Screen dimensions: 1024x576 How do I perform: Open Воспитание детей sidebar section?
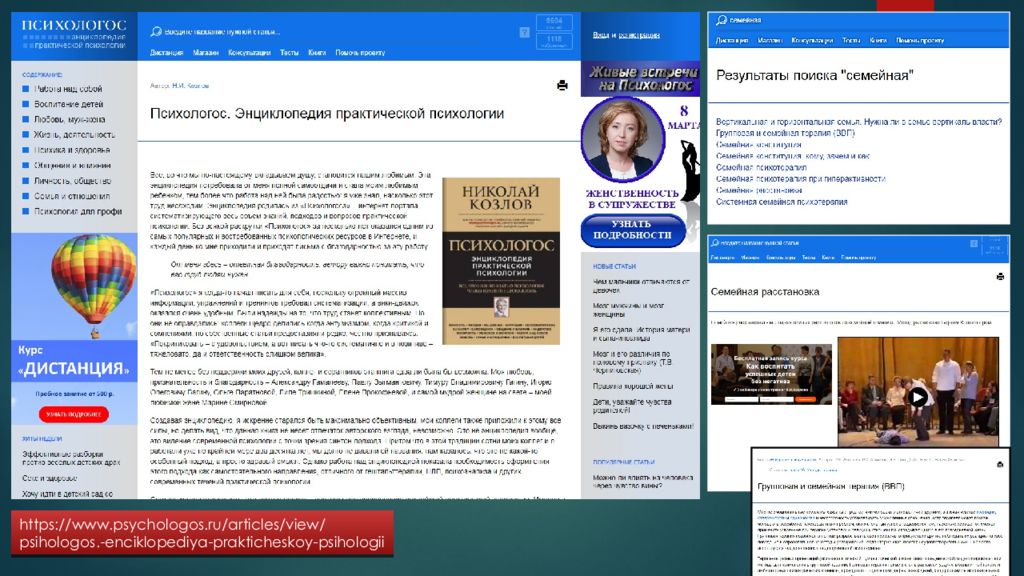(69, 104)
